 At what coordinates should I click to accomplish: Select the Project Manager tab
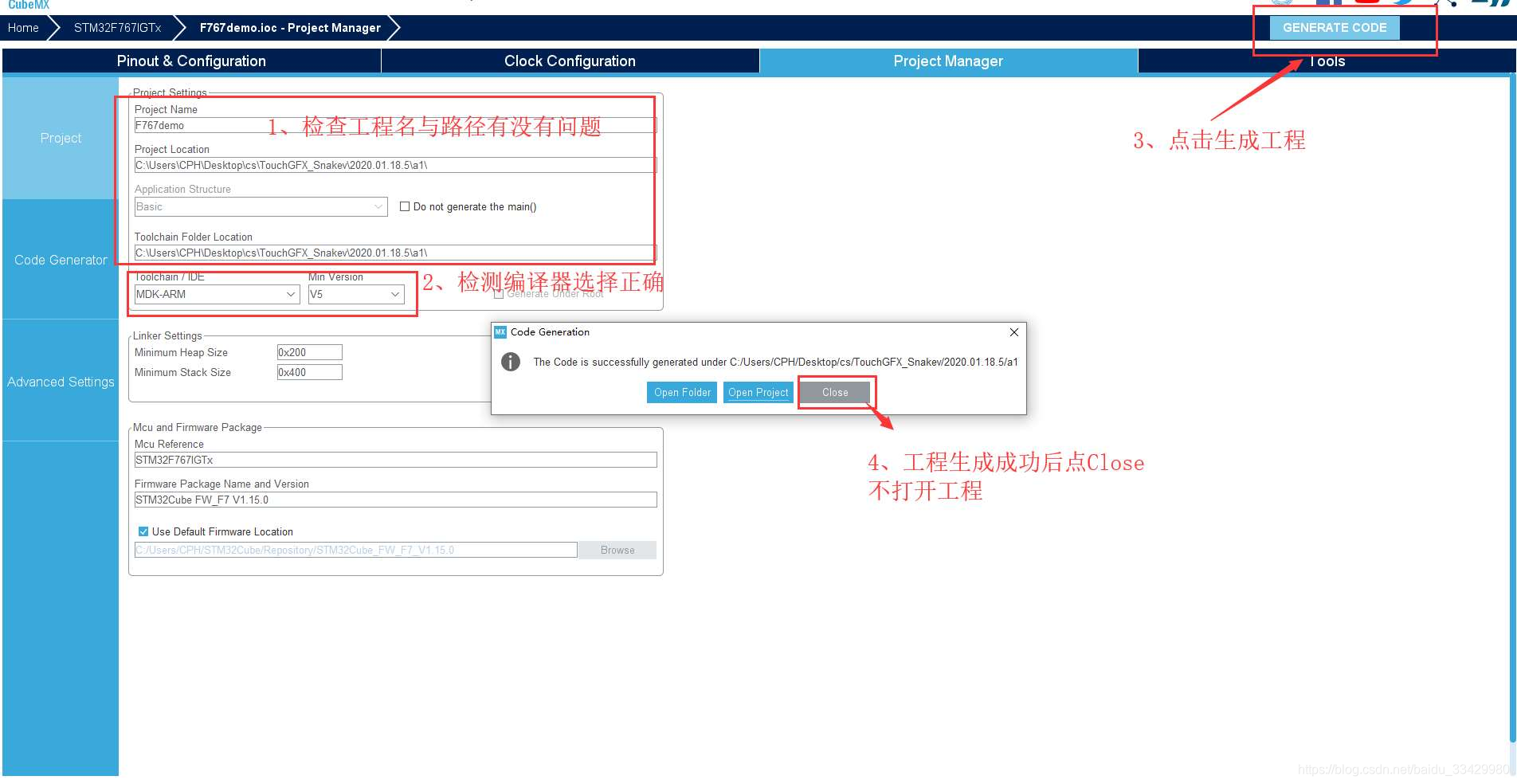click(x=948, y=61)
